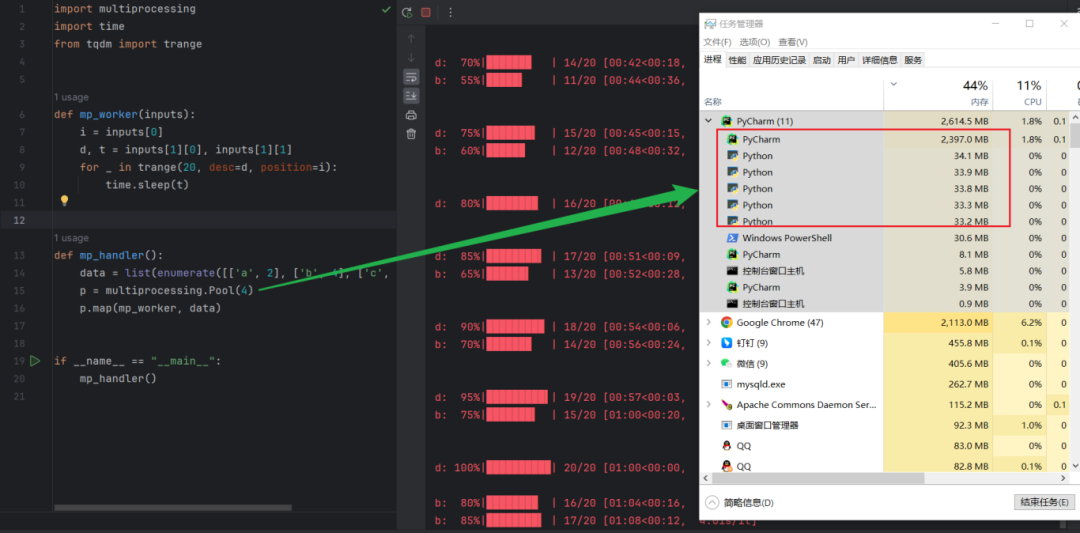Expand the 微信 (9) process group
Image resolution: width=1080 pixels, height=533 pixels.
click(x=708, y=364)
